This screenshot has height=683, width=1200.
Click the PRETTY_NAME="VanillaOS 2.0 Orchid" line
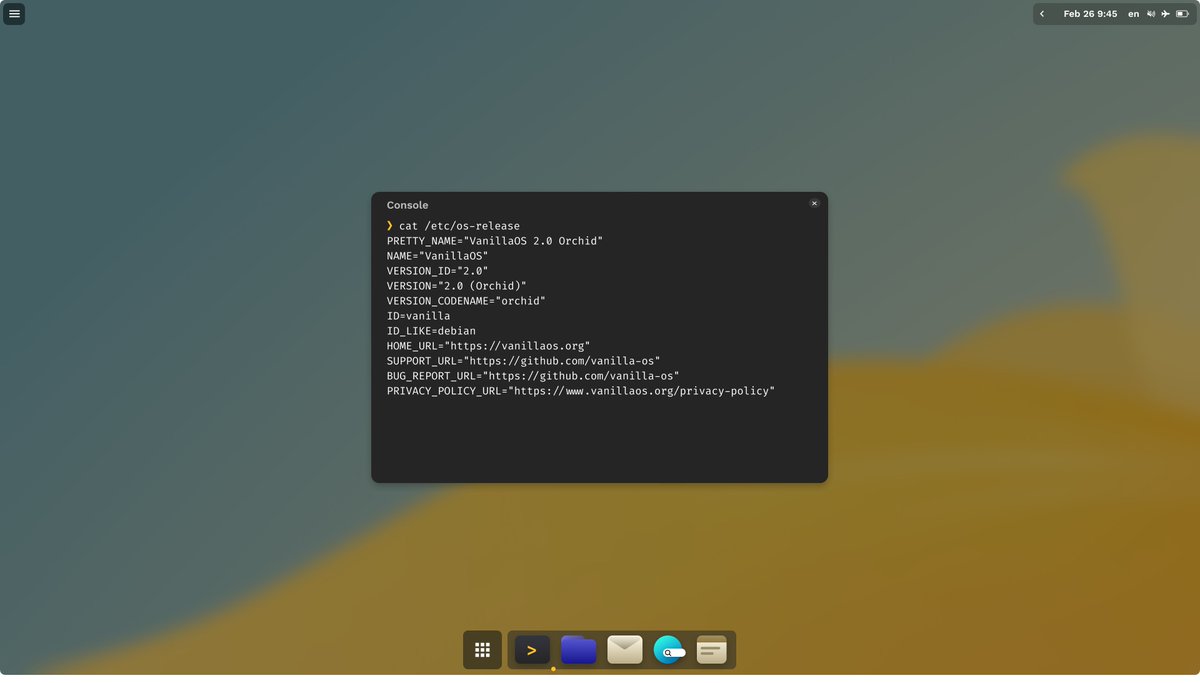(x=495, y=241)
